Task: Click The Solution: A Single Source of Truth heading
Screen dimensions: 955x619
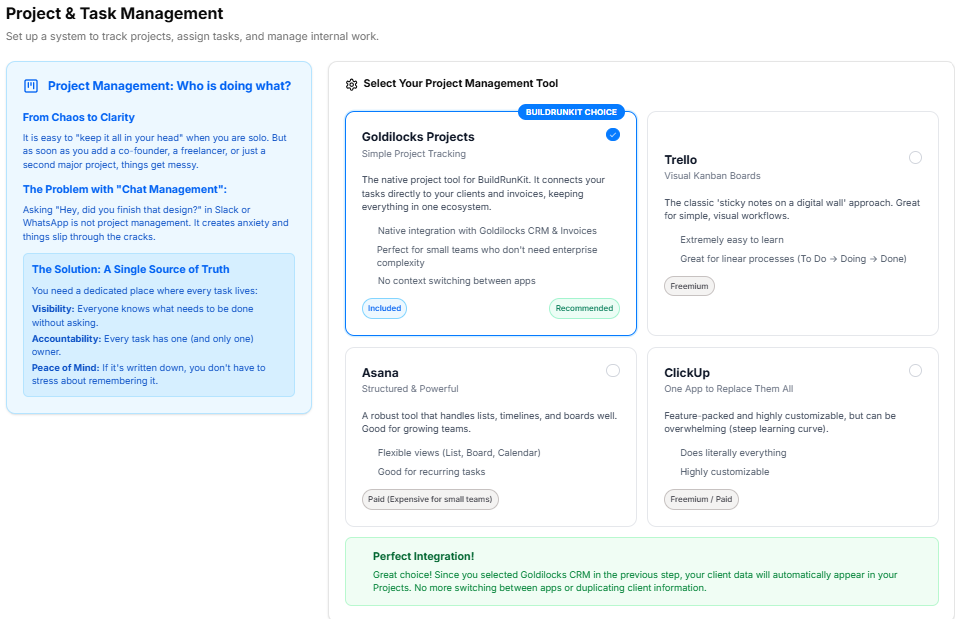Action: point(130,269)
